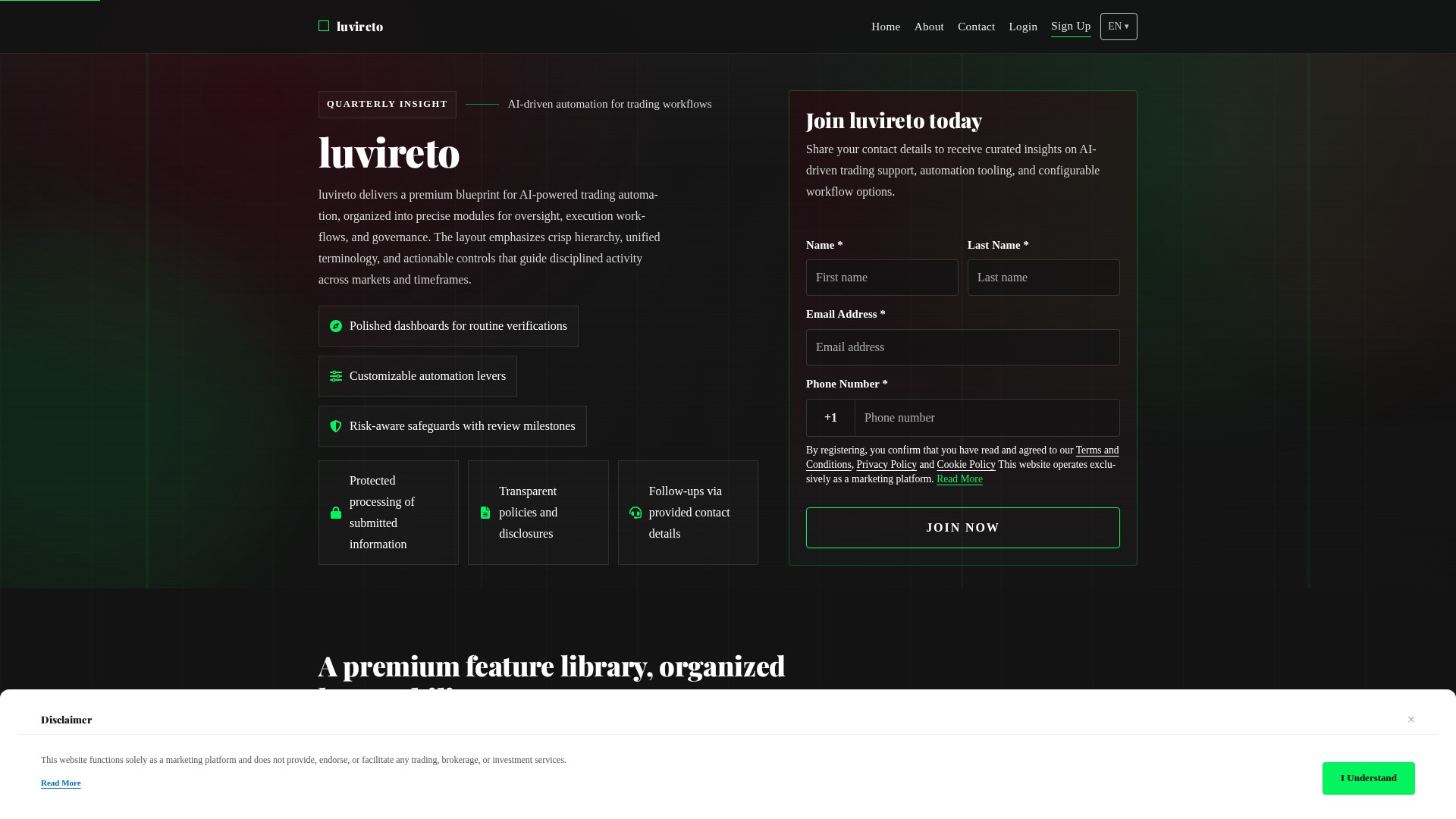The height and width of the screenshot is (819, 1456).
Task: Click the 'Phone Number *' field label
Action: [x=847, y=384]
